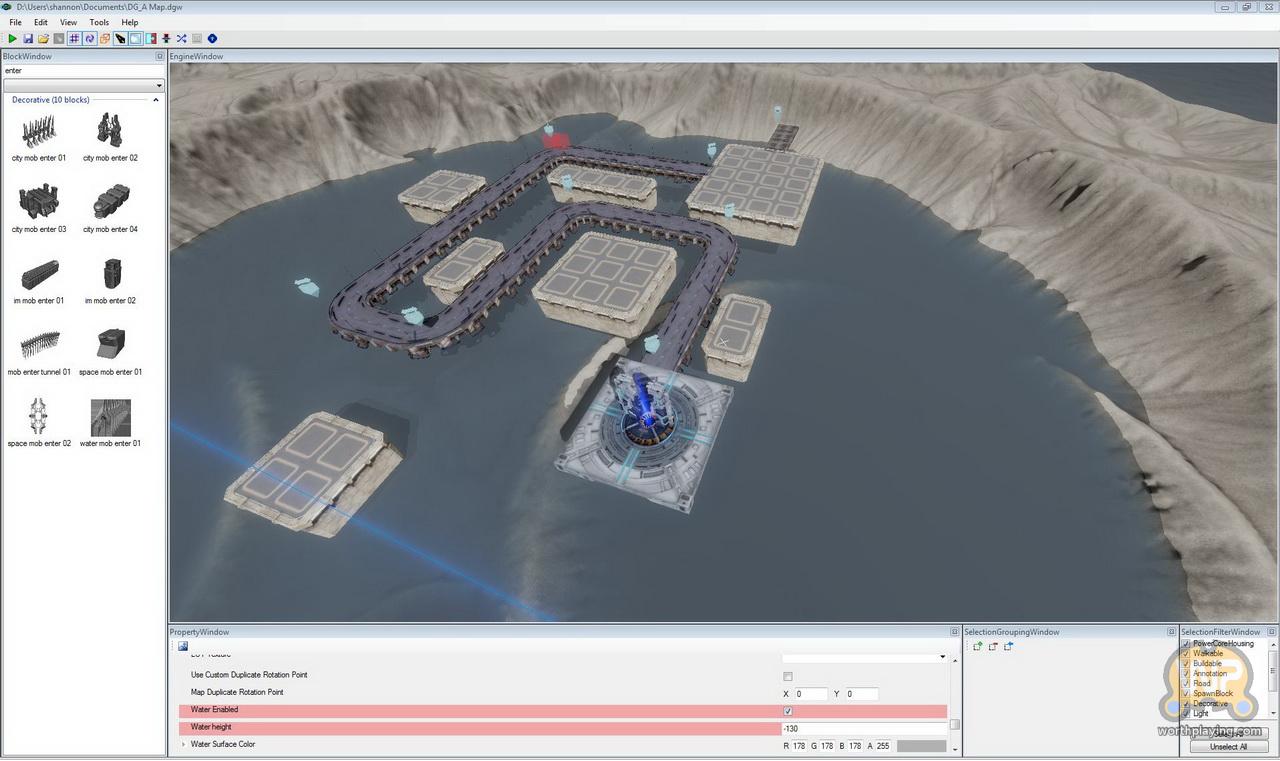Open the View menu
Image resolution: width=1280 pixels, height=761 pixels.
(x=68, y=22)
